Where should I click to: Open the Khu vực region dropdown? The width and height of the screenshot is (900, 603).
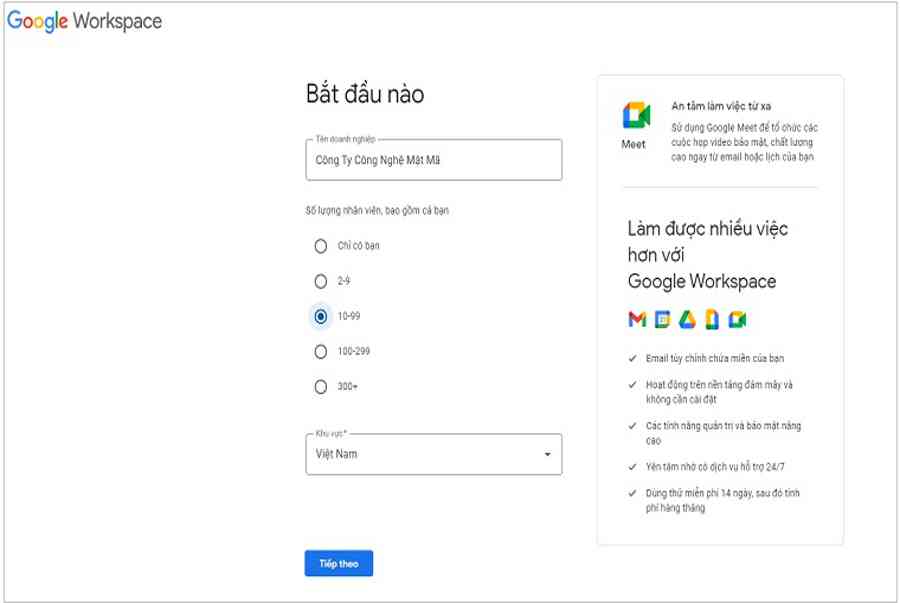click(434, 454)
